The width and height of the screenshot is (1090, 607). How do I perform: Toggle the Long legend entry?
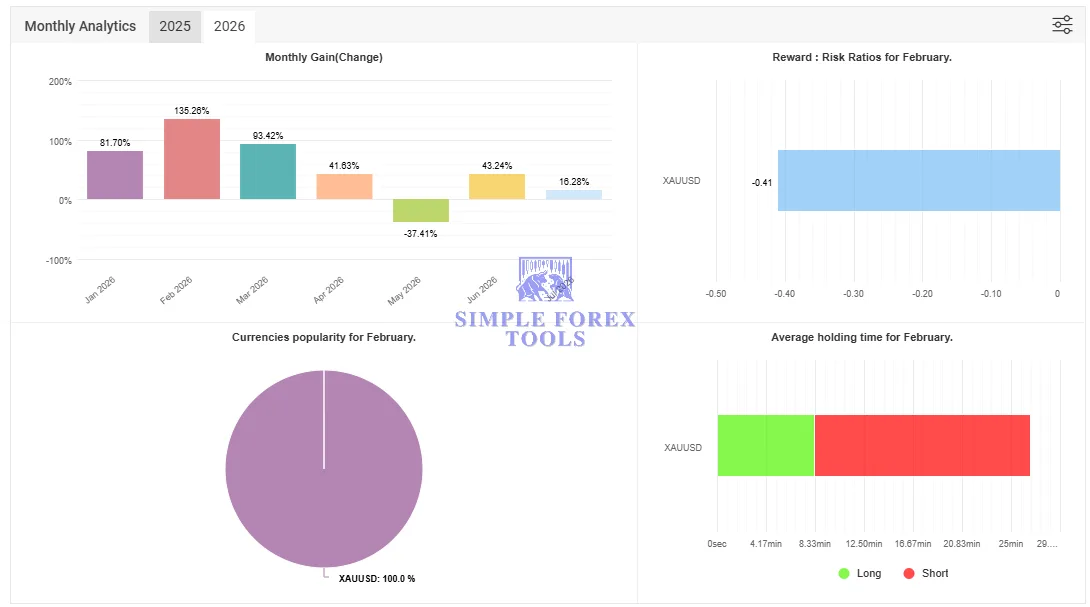coord(860,573)
